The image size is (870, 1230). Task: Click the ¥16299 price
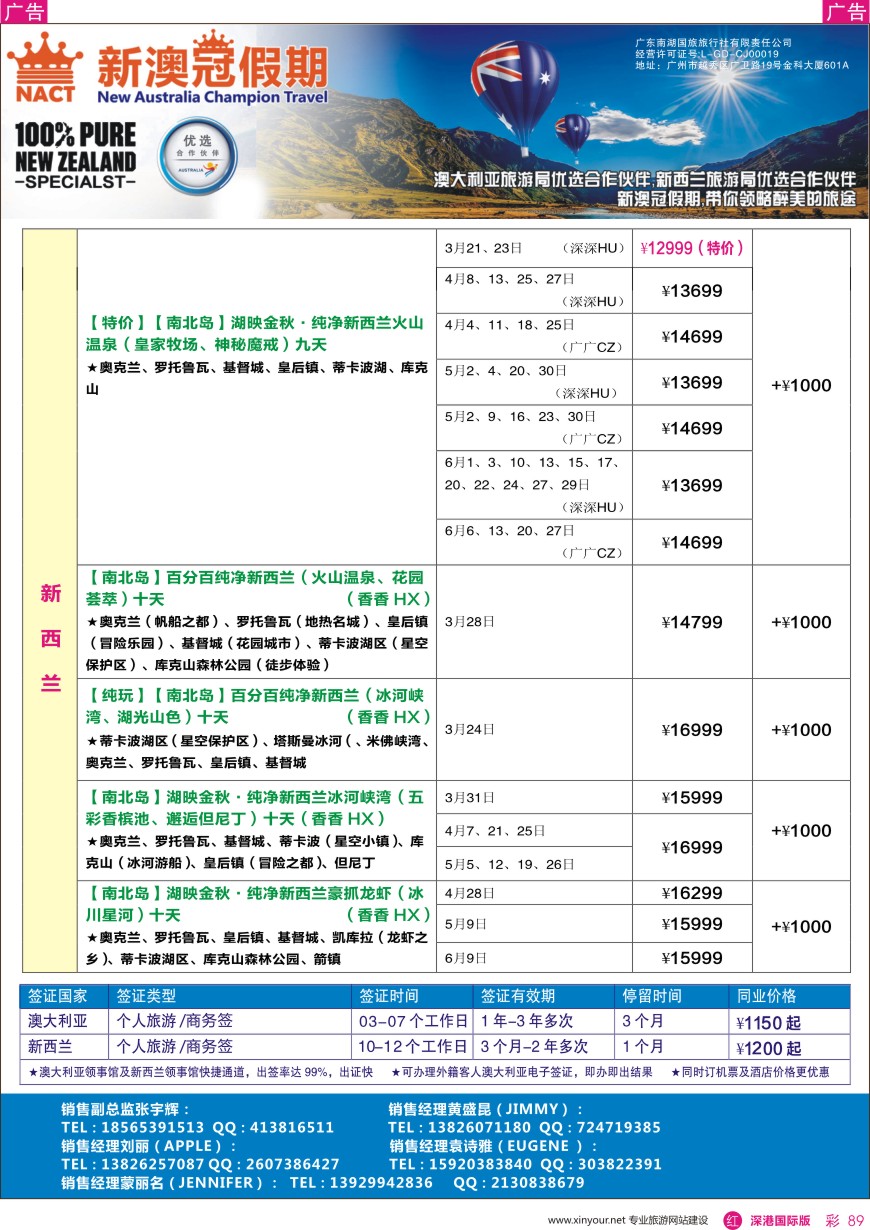pyautogui.click(x=692, y=893)
